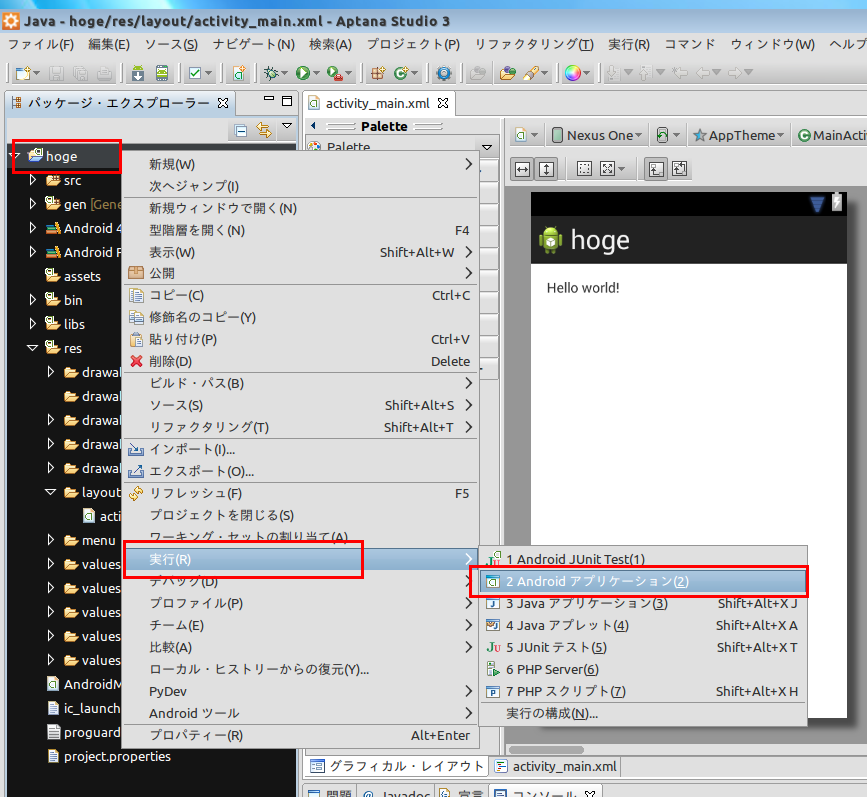867x797 pixels.
Task: Expand the bin folder
Action: pyautogui.click(x=33, y=300)
